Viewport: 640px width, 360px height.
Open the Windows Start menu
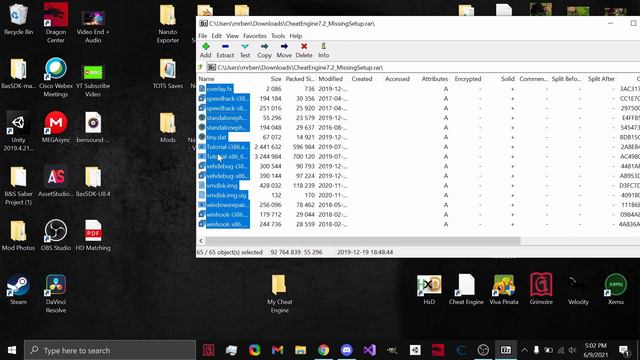coord(12,350)
